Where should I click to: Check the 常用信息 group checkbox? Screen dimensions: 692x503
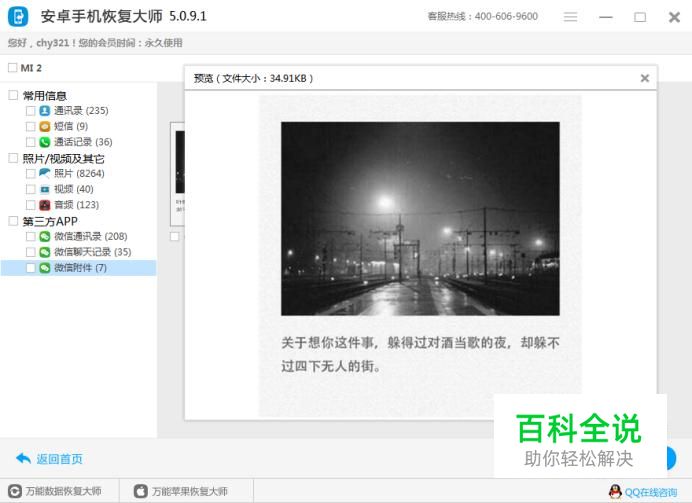(x=13, y=95)
